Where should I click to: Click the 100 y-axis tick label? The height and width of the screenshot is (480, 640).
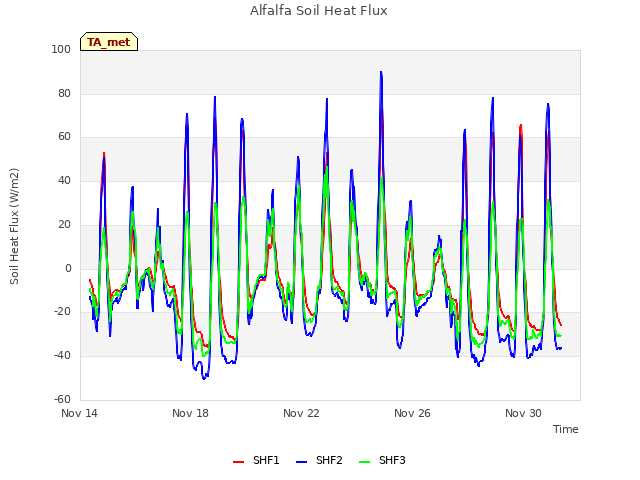pyautogui.click(x=61, y=49)
